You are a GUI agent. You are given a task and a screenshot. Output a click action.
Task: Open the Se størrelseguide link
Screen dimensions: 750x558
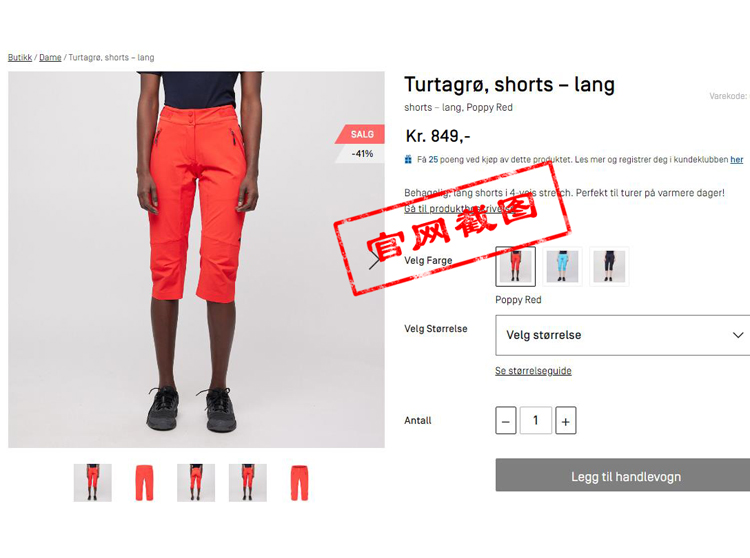pos(533,371)
